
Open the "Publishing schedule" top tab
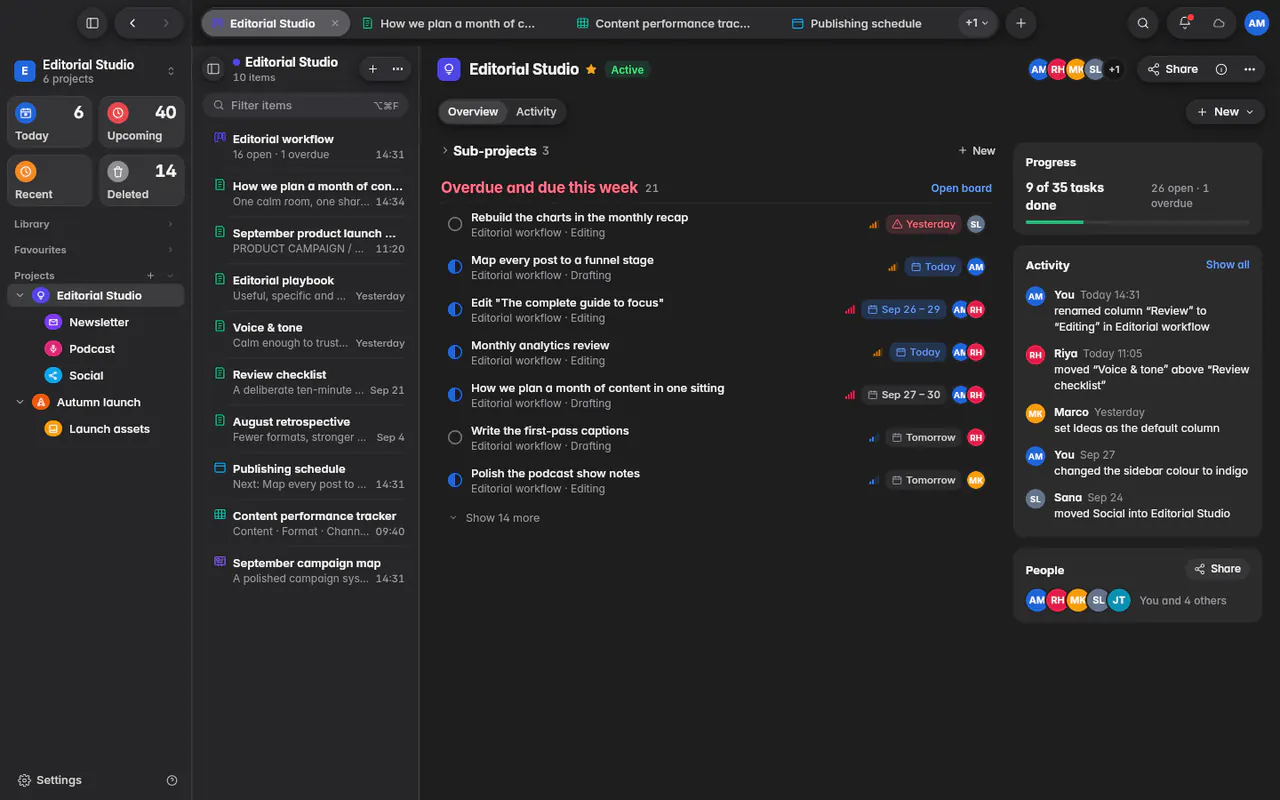pyautogui.click(x=866, y=23)
